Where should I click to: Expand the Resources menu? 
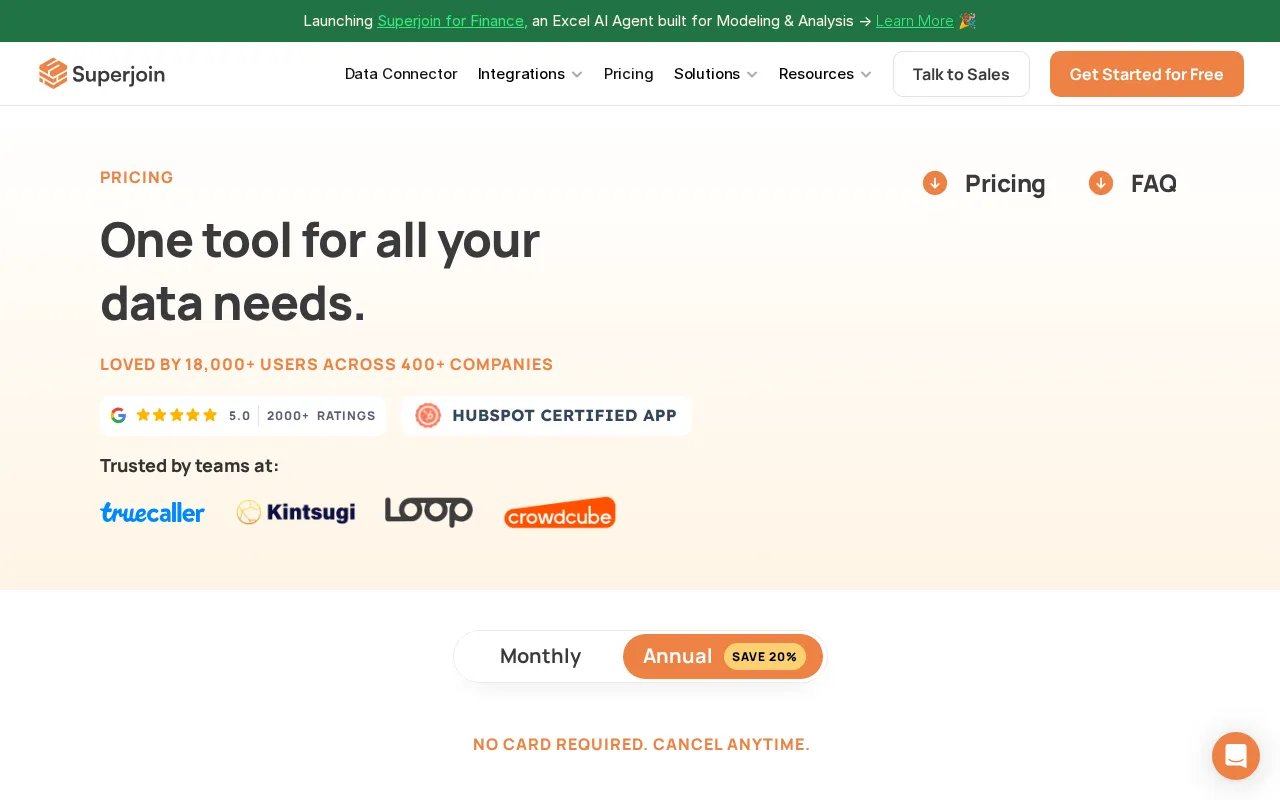[x=826, y=74]
